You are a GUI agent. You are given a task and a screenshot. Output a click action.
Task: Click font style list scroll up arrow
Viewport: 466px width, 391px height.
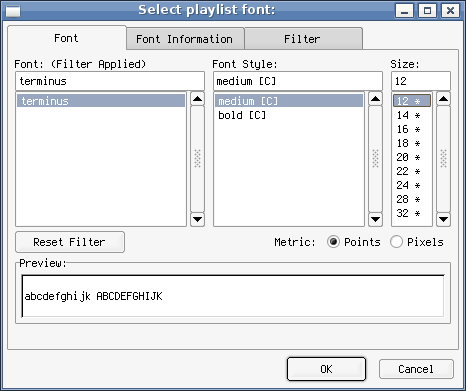(375, 99)
